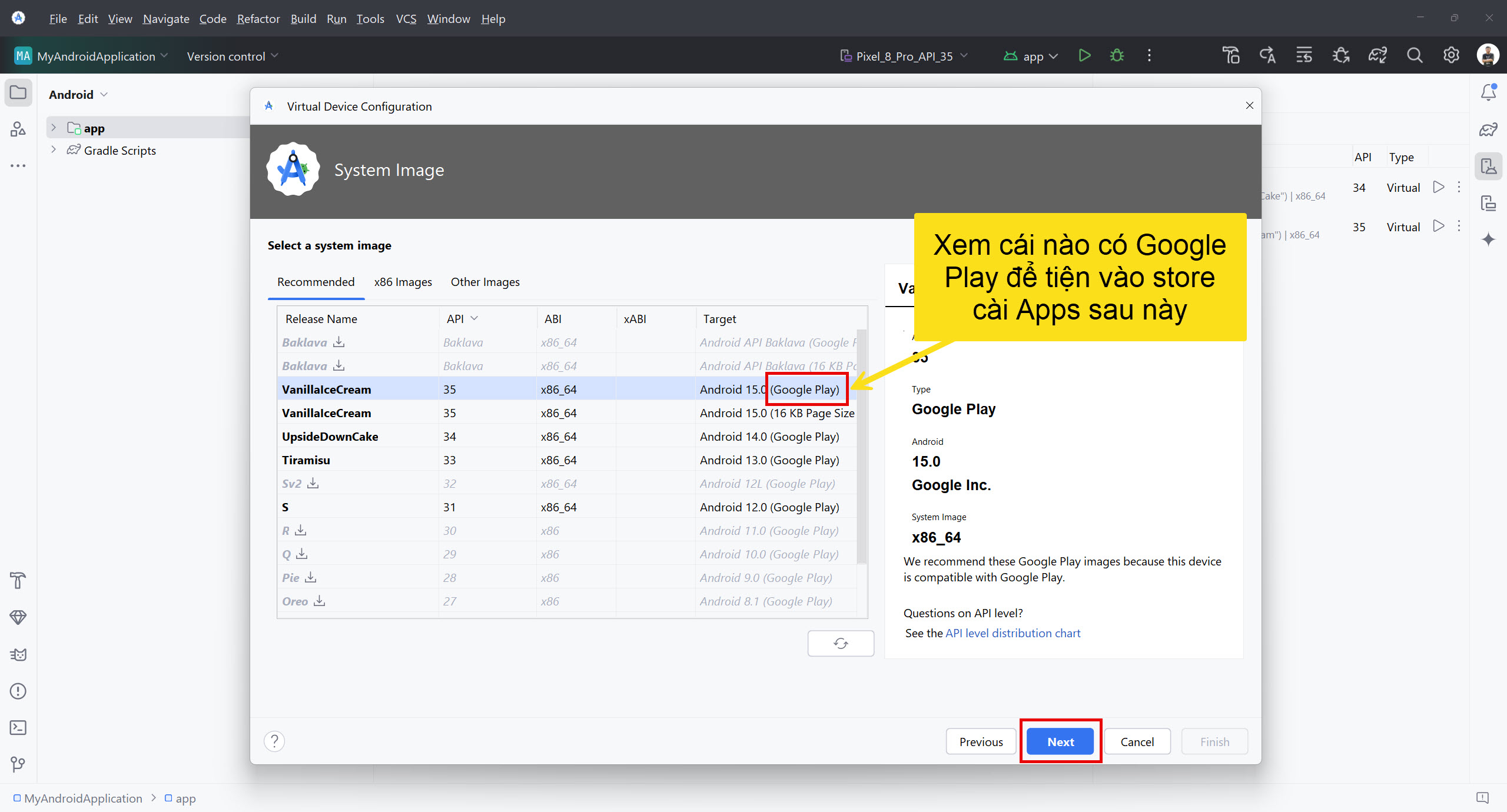
Task: Click the help question mark button
Action: [x=274, y=741]
